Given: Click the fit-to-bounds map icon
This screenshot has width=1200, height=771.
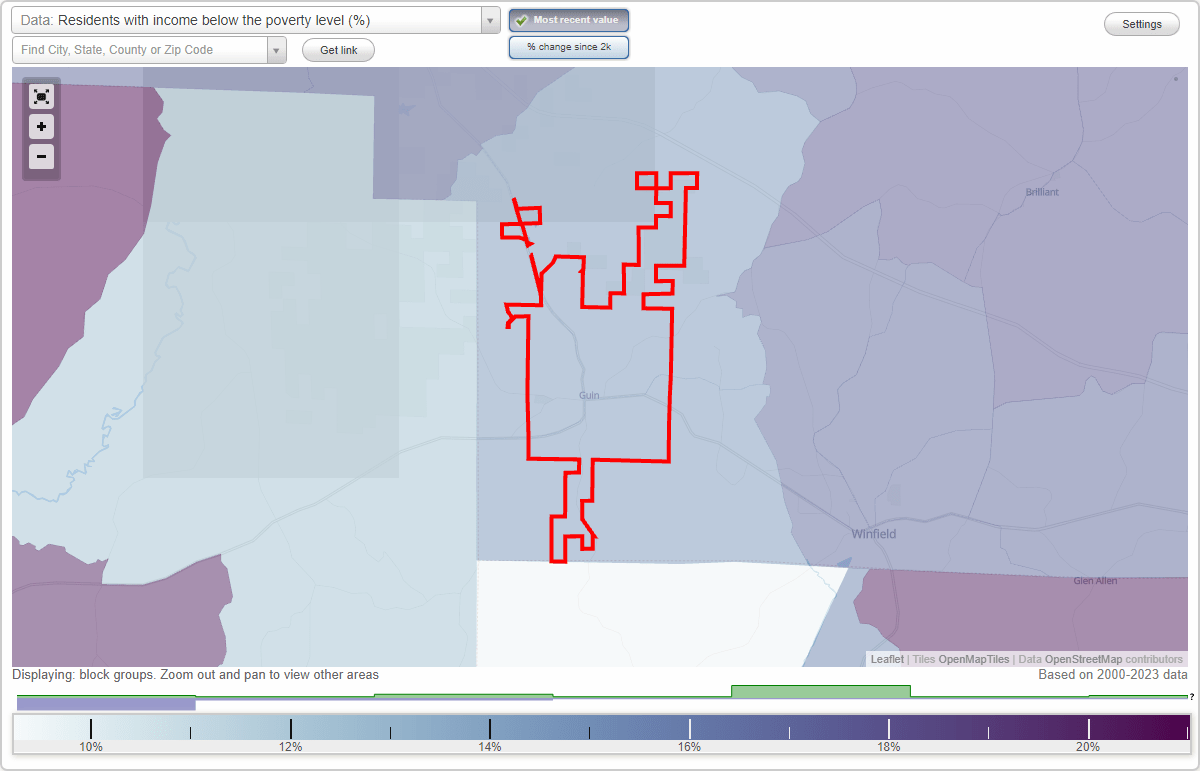Looking at the screenshot, I should point(41,96).
